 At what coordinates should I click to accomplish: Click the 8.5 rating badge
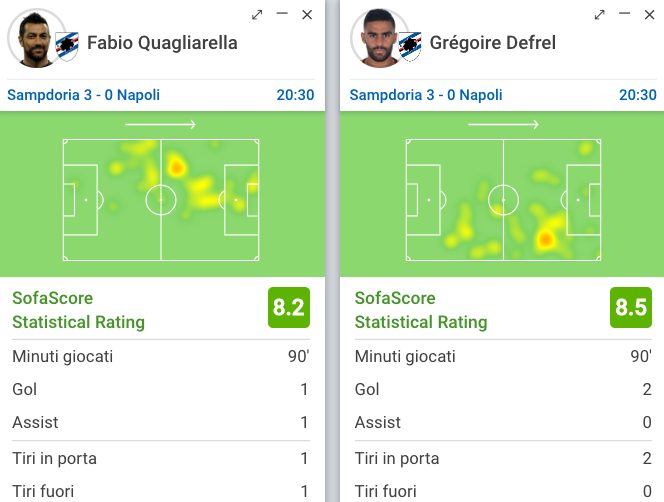[631, 308]
